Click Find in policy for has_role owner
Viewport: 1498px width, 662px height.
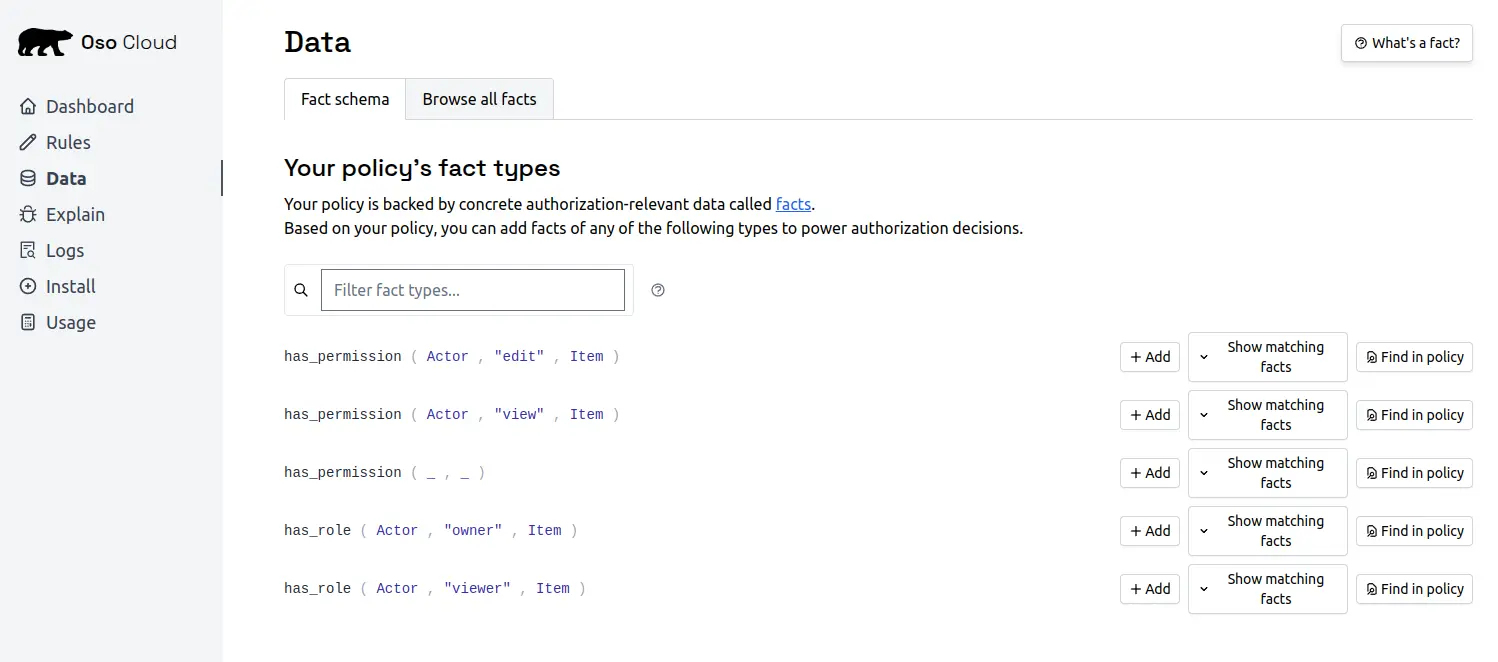click(1413, 531)
